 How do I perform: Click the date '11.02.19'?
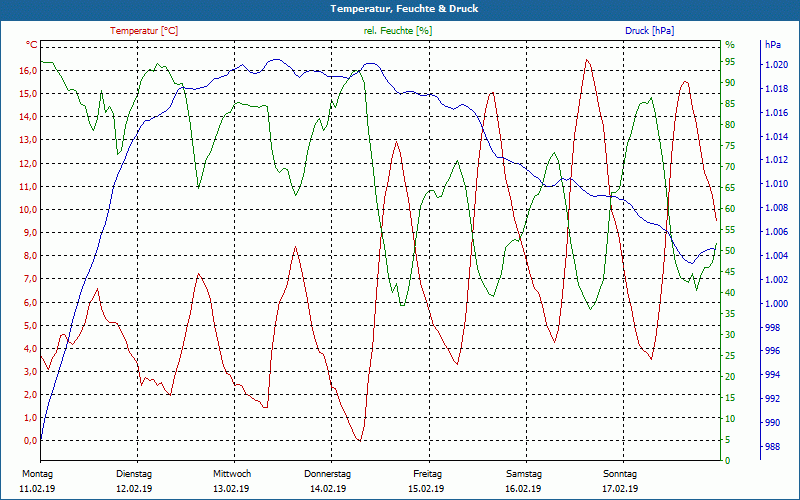coord(37,489)
